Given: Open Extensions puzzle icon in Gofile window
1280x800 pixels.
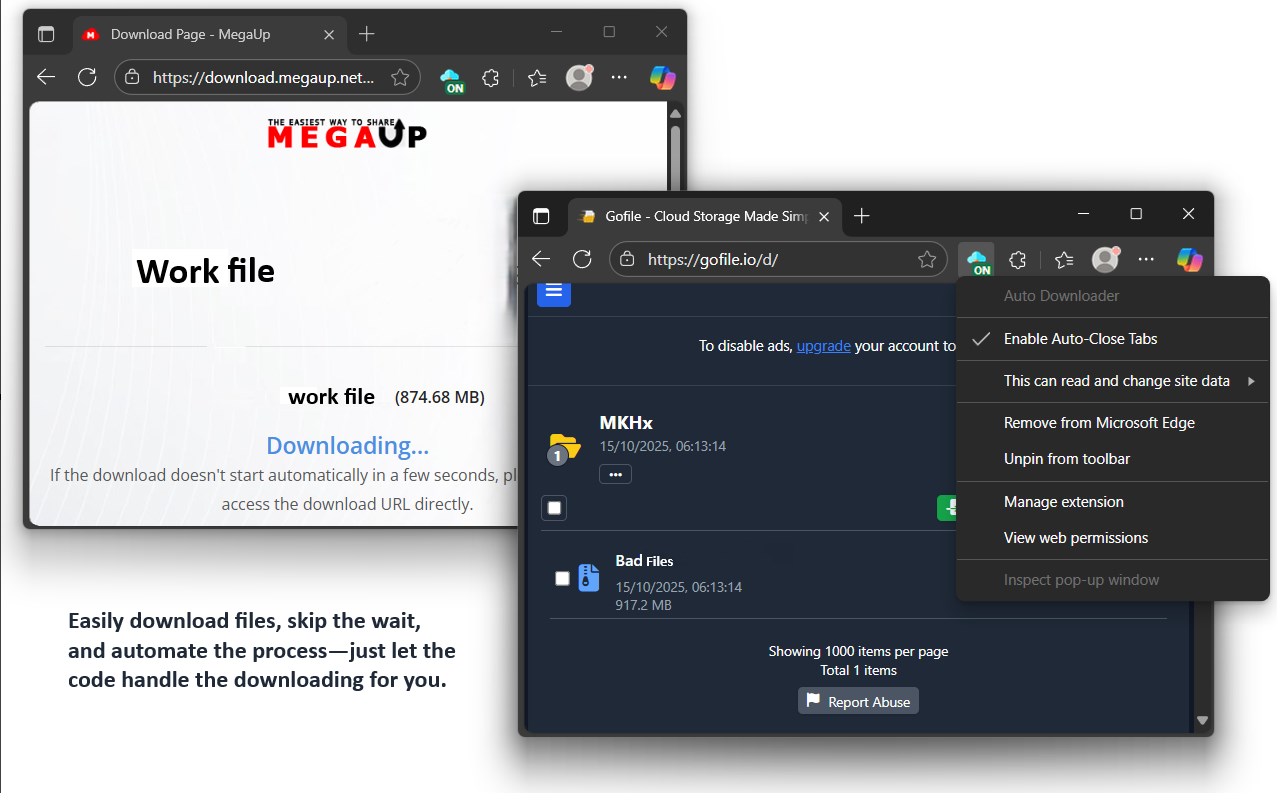Looking at the screenshot, I should (1017, 259).
